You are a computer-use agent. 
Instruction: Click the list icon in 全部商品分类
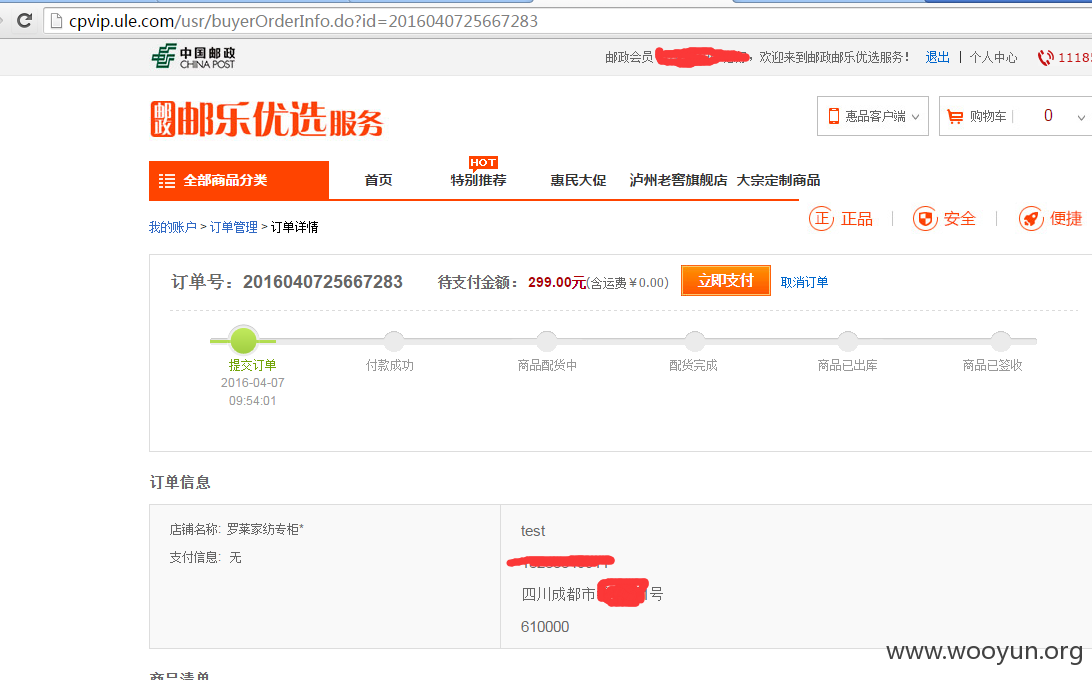[167, 180]
